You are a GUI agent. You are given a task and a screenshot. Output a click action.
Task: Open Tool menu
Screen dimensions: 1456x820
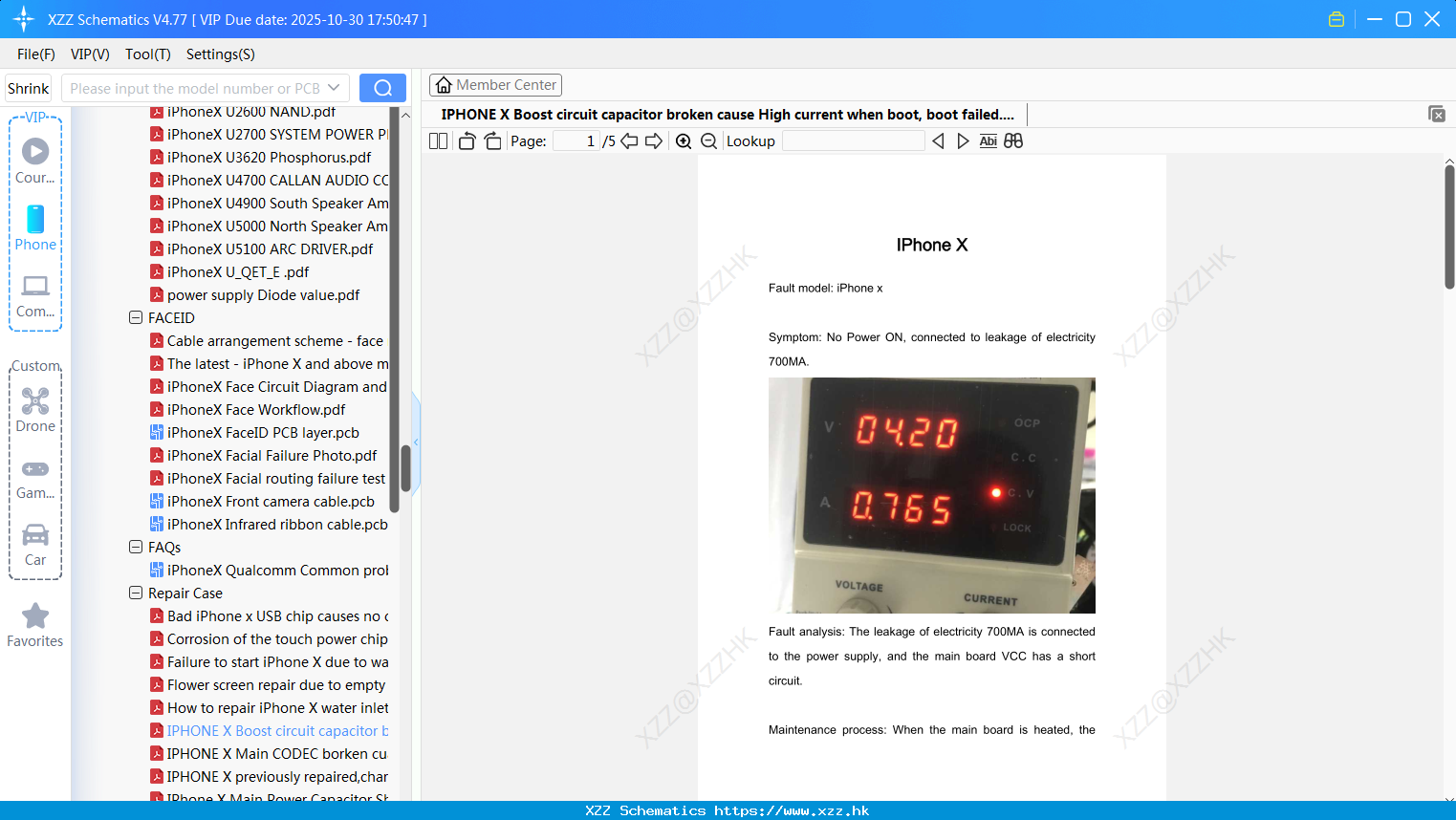(x=148, y=54)
